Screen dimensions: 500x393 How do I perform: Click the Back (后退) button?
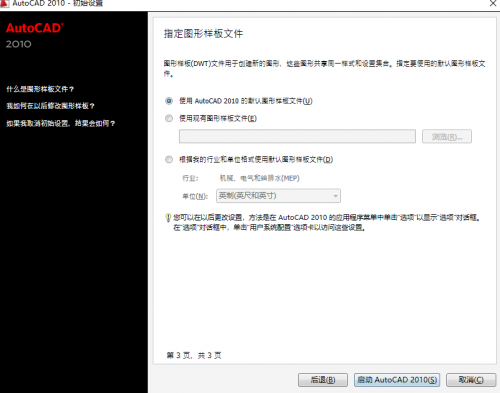point(323,380)
